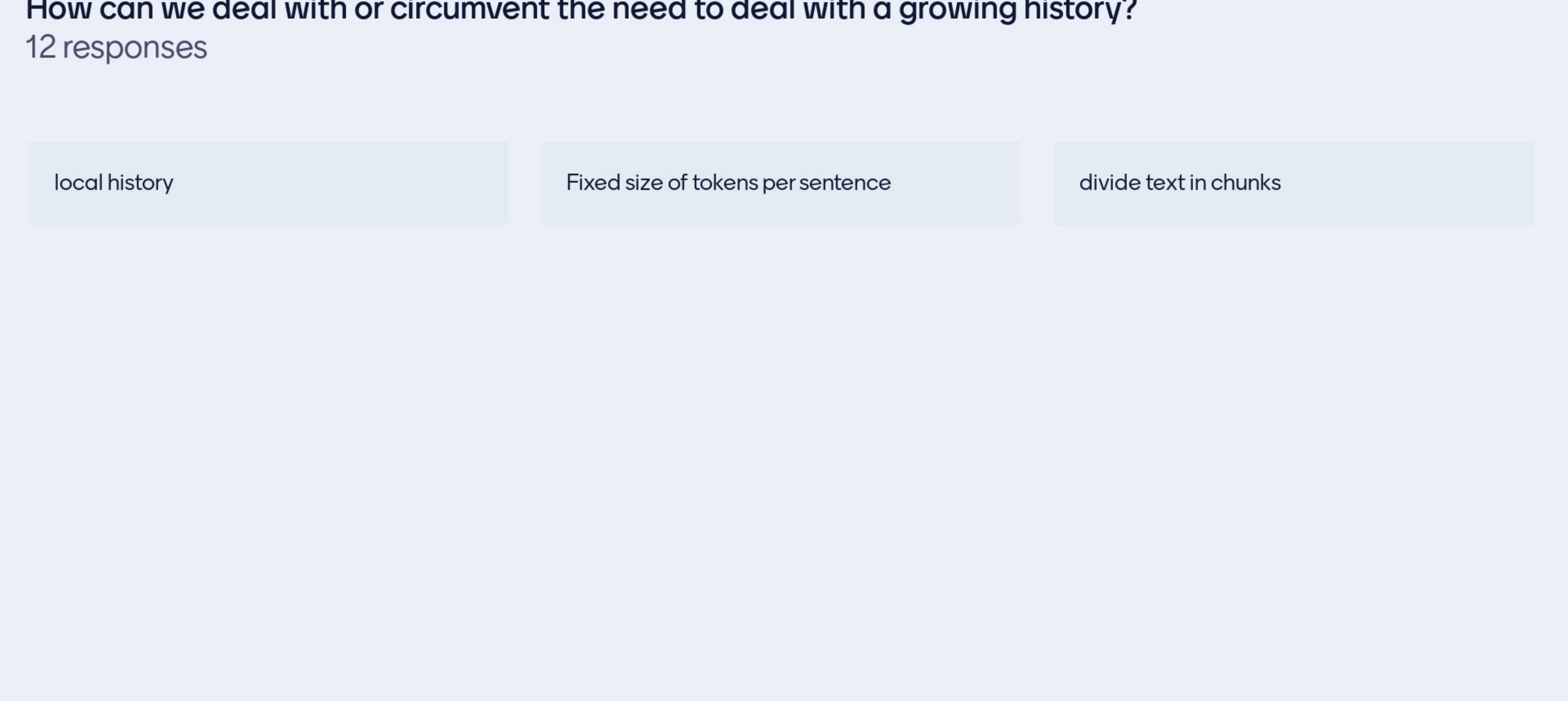Click the word 'circumvent' in the question heading
This screenshot has width=1568, height=701.
click(x=469, y=10)
